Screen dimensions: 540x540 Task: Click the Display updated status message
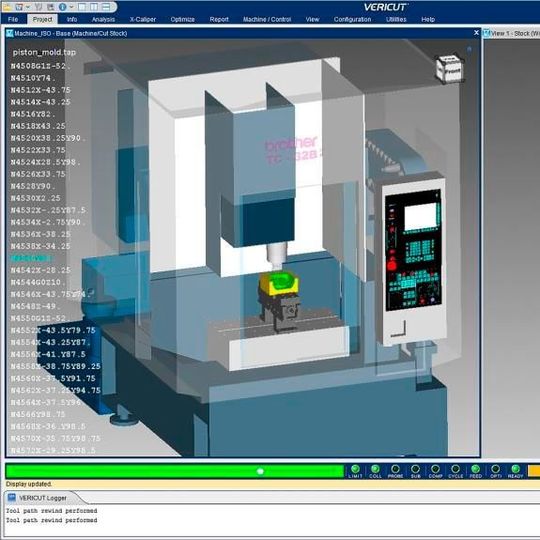click(x=29, y=484)
